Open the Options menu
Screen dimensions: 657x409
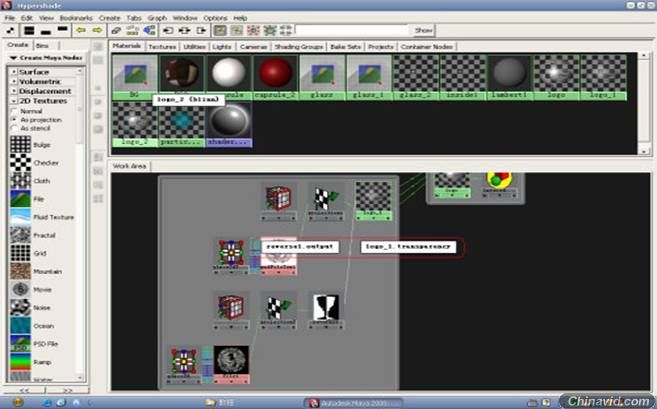click(215, 18)
